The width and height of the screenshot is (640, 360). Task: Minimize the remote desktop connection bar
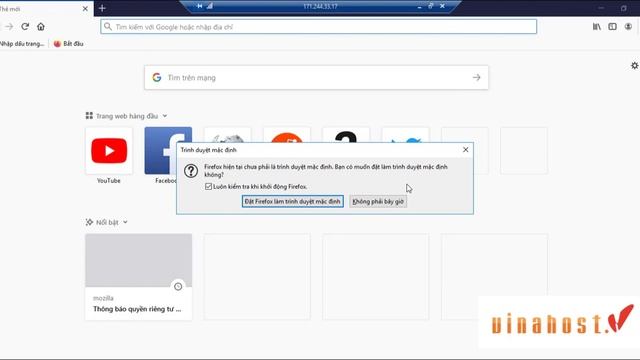pyautogui.click(x=419, y=7)
